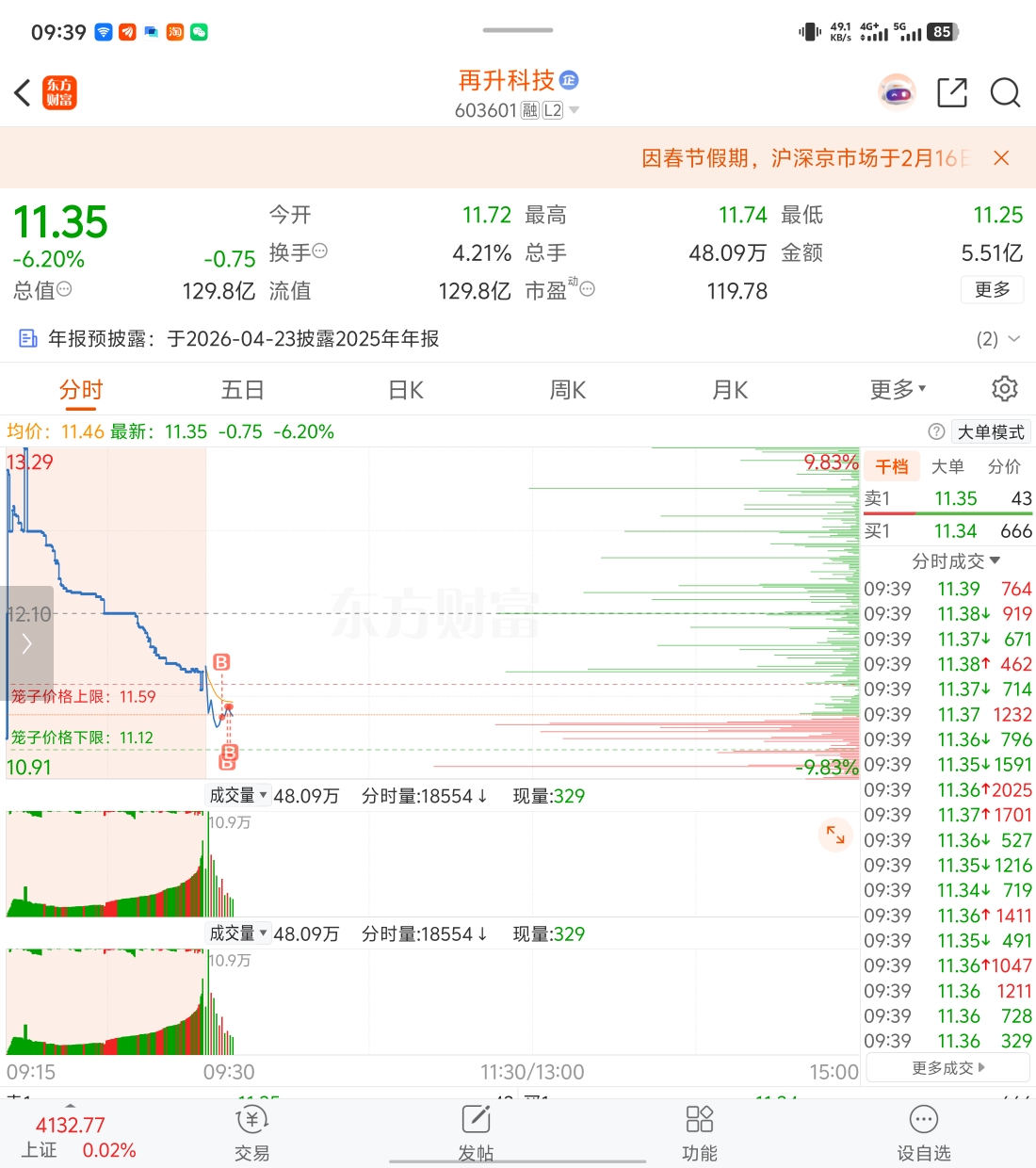
Task: Tap the WeChat status bar icon
Action: (x=199, y=32)
